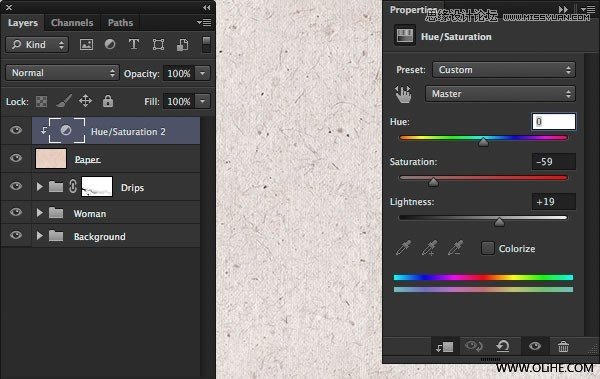Click the Saturation slider handle
Screen dimensions: 600x379
pyautogui.click(x=433, y=182)
